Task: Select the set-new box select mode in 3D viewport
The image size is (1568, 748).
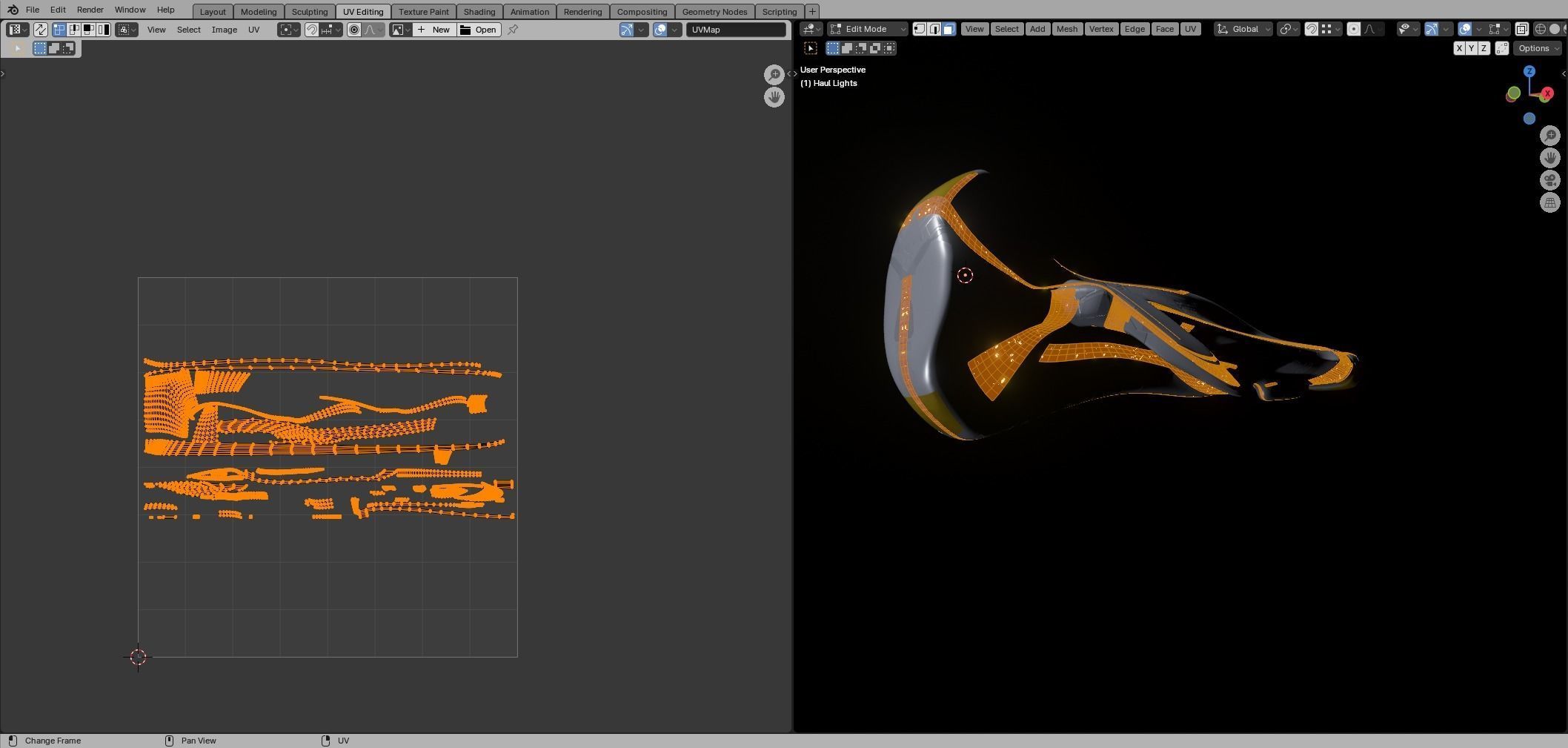Action: click(x=833, y=48)
